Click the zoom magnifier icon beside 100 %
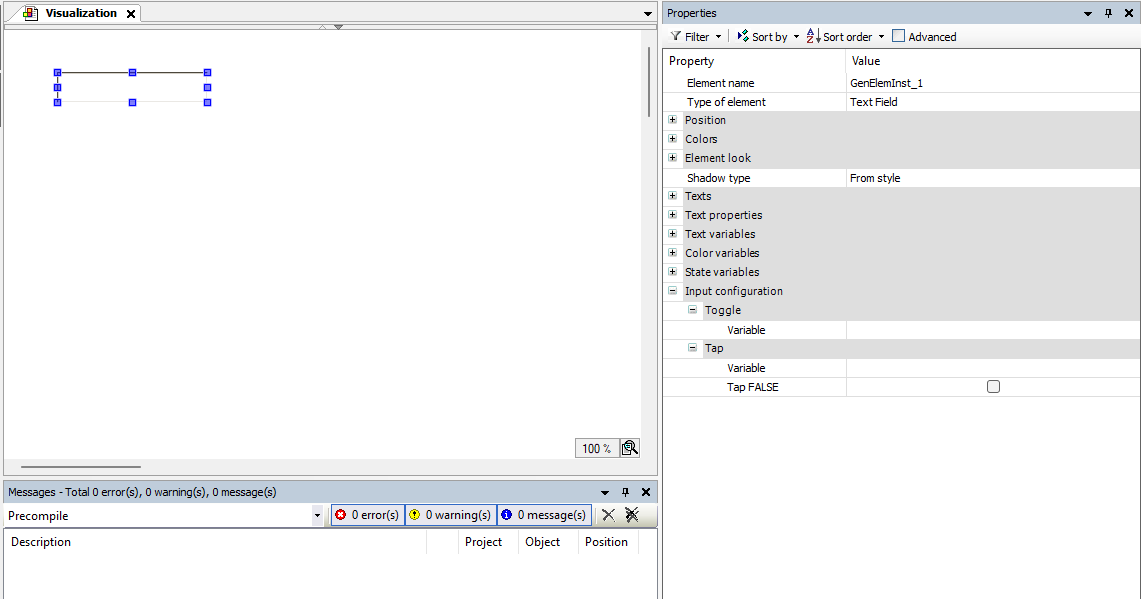The image size is (1141, 599). click(x=629, y=448)
